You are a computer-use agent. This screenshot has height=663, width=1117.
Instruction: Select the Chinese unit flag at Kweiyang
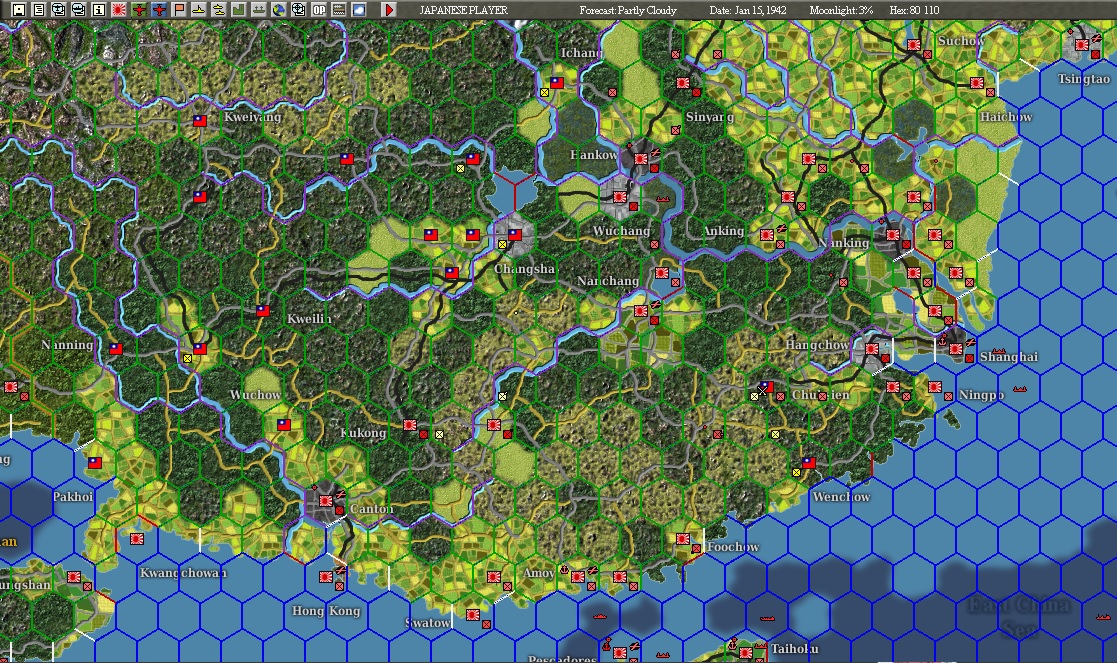pos(200,121)
